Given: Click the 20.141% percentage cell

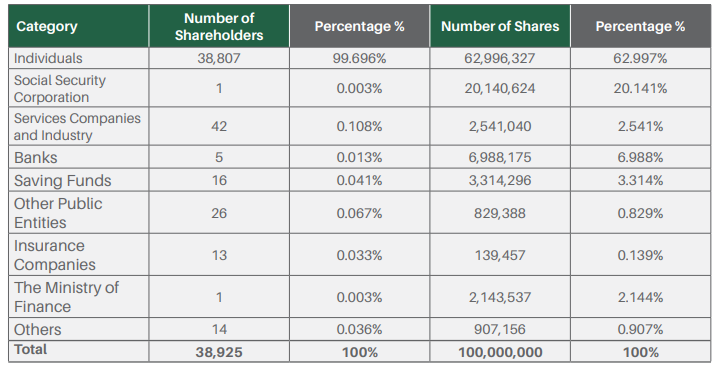Looking at the screenshot, I should tap(640, 88).
